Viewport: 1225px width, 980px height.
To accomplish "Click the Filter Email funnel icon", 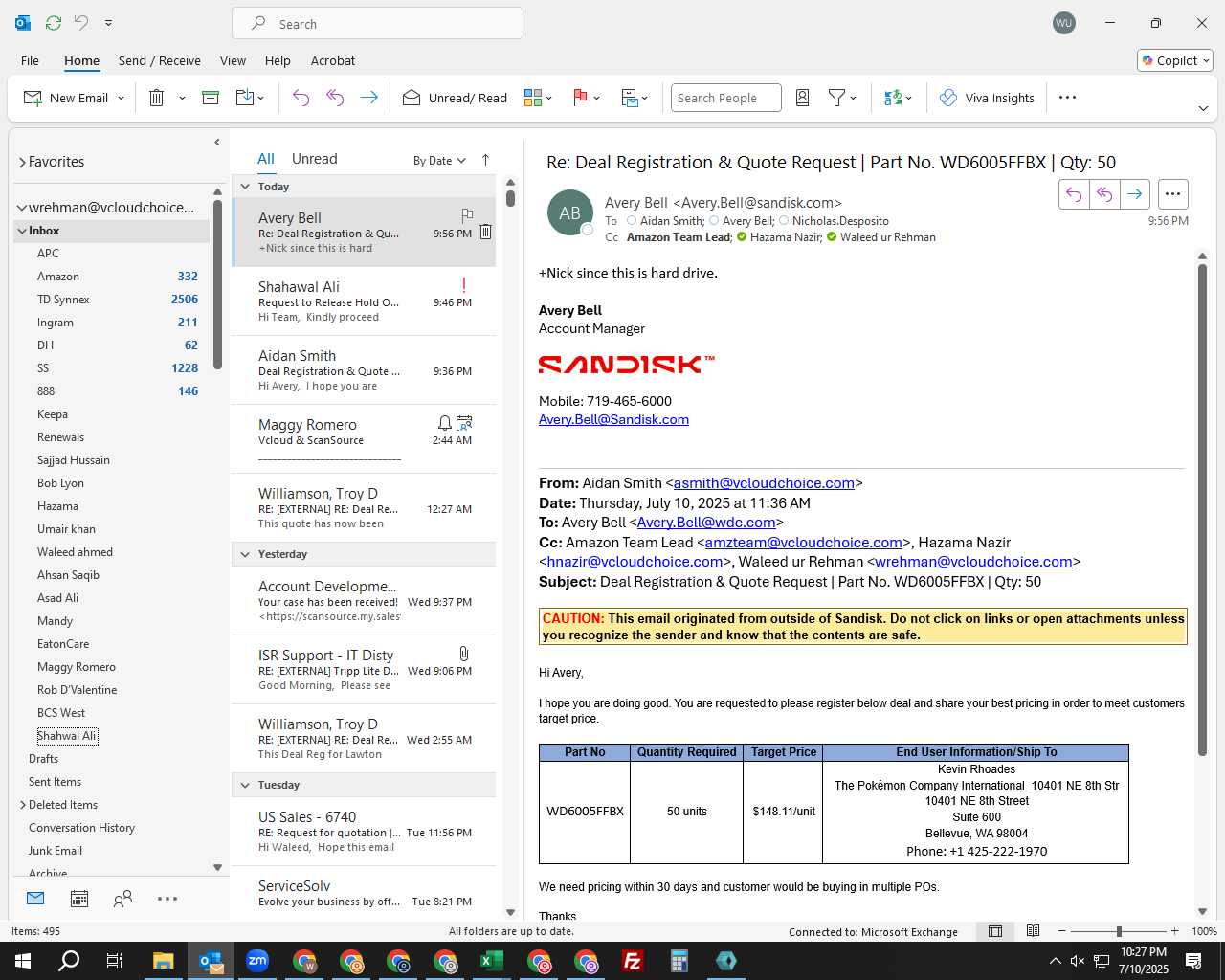I will pyautogui.click(x=836, y=98).
